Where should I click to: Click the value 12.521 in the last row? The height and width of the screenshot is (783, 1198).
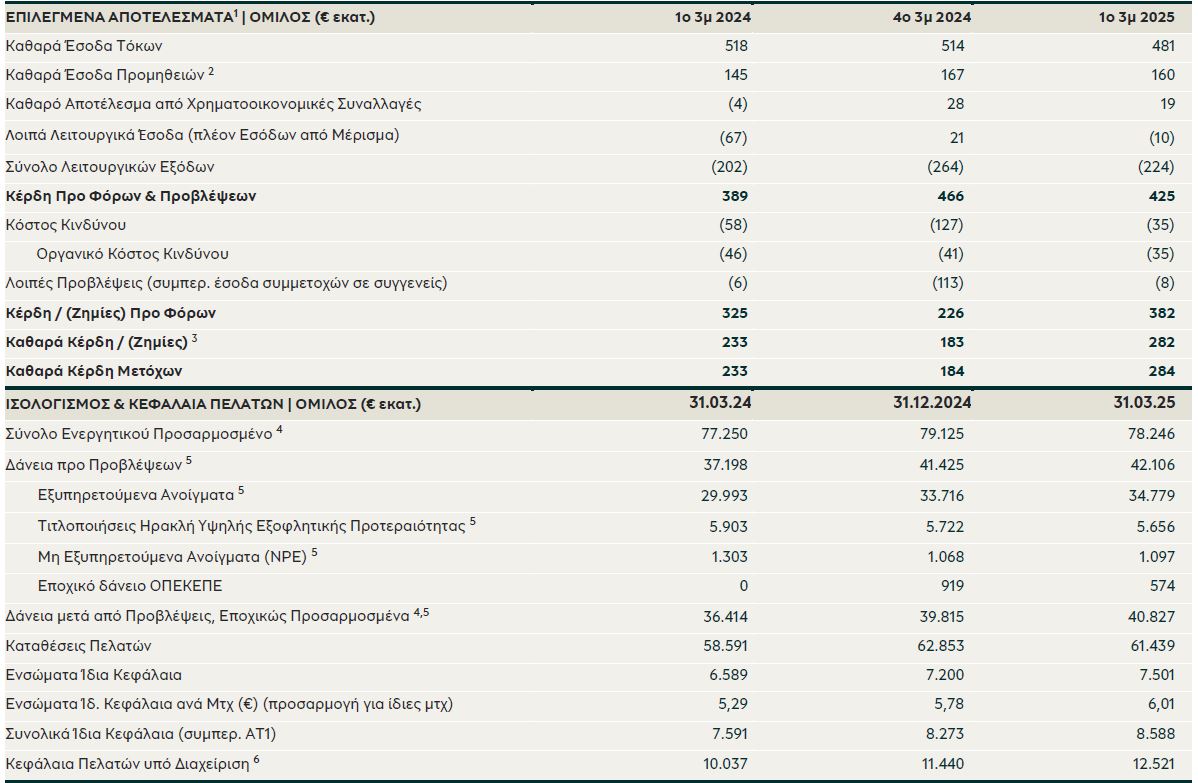(x=1150, y=765)
